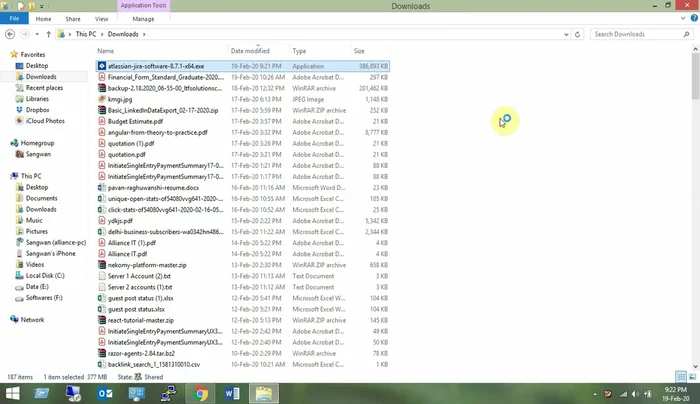Select the kmgi.jpg image icon
700x404 pixels.
(x=102, y=99)
